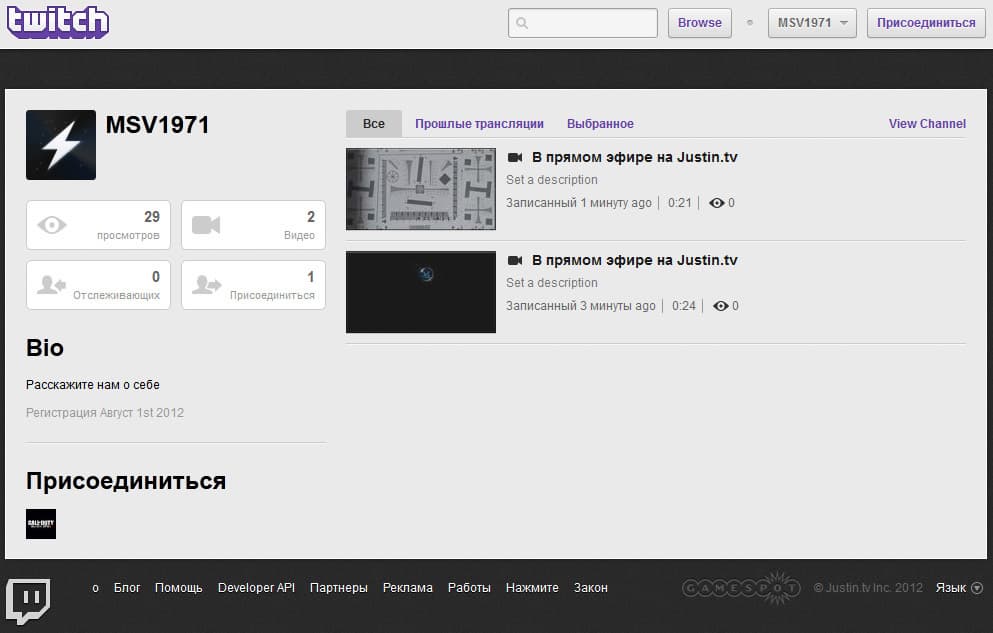The height and width of the screenshot is (633, 993).
Task: Open the title of the video recorded 3 минуты ago
Action: pyautogui.click(x=635, y=260)
